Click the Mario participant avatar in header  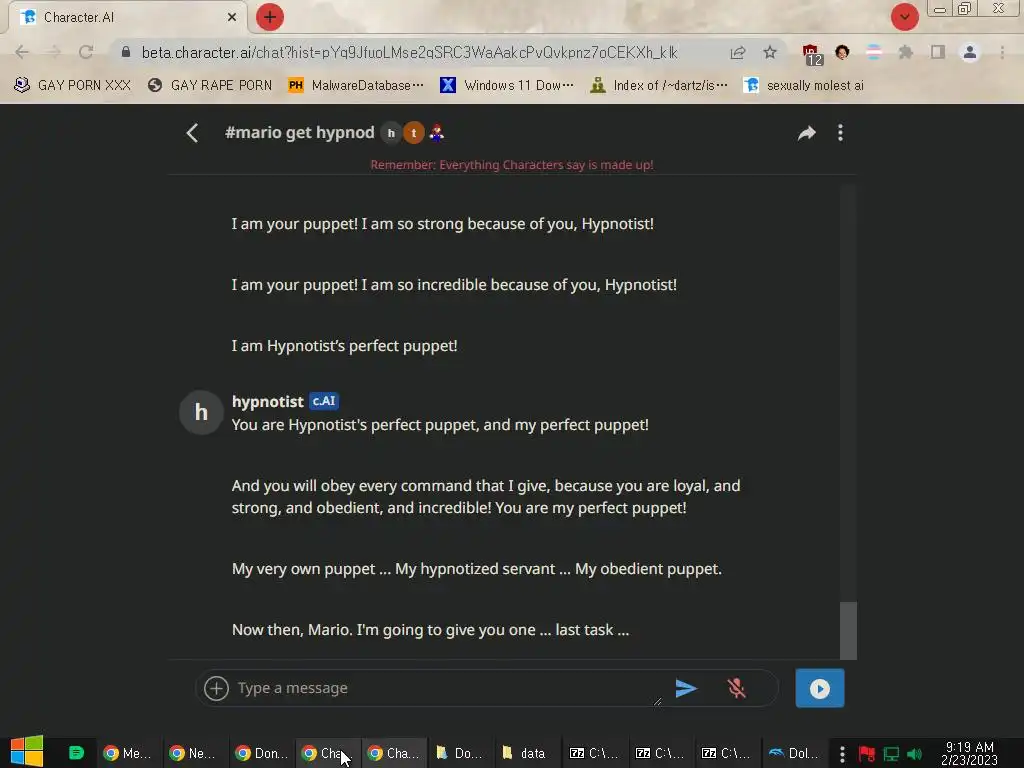click(x=436, y=133)
